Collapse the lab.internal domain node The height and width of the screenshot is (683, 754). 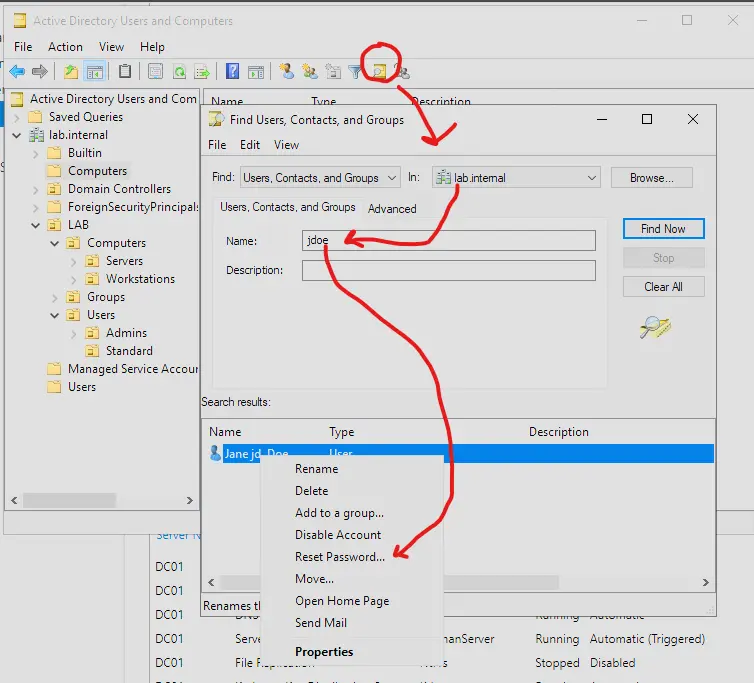pyautogui.click(x=17, y=136)
